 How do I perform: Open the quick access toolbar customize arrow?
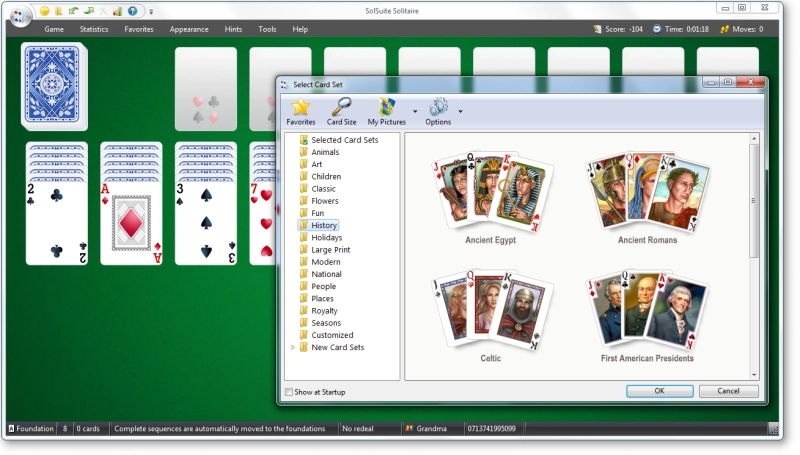(x=151, y=11)
